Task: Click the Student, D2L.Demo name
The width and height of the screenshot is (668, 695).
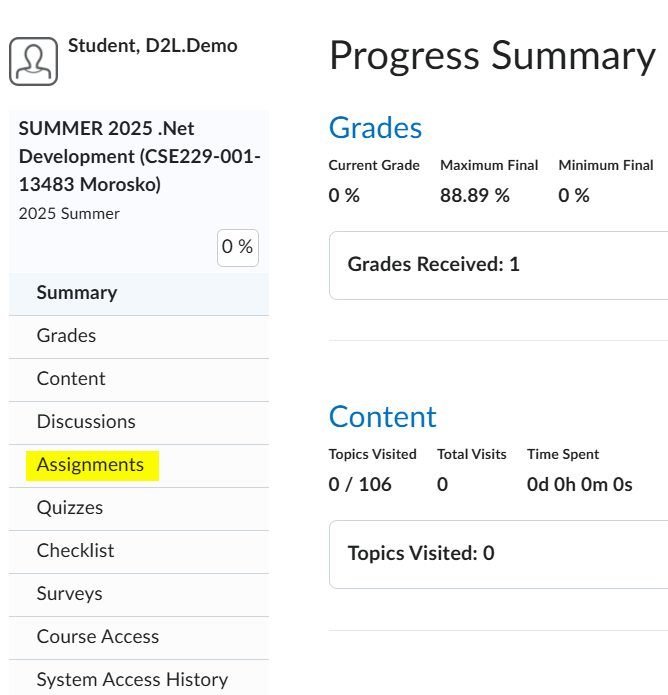Action: (152, 46)
